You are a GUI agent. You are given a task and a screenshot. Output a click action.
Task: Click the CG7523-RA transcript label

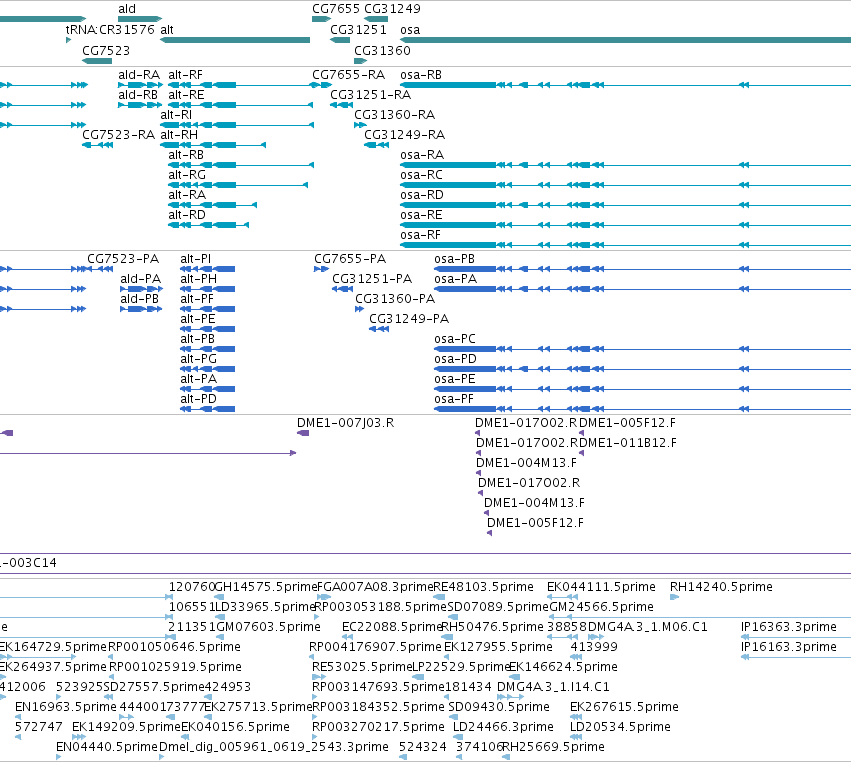[x=118, y=135]
